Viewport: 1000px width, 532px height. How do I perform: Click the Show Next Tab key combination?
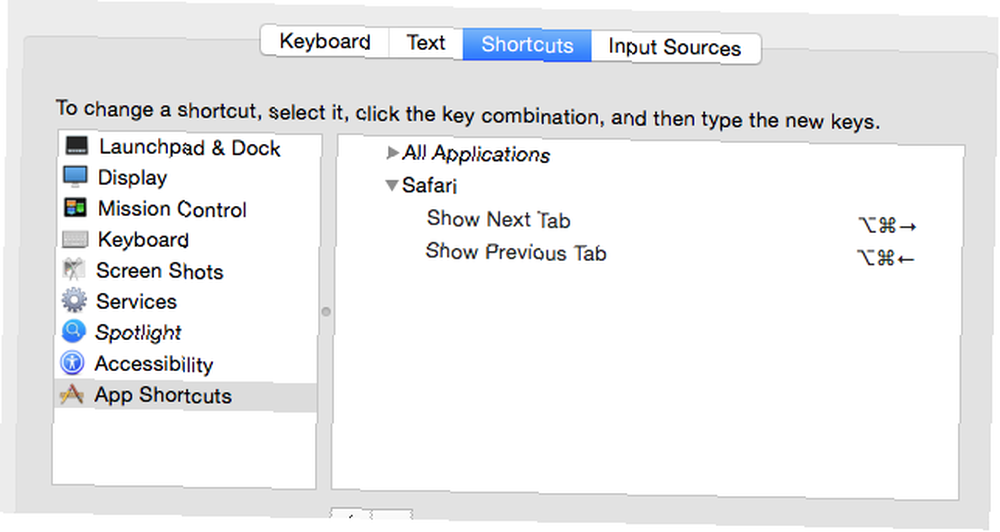click(887, 226)
